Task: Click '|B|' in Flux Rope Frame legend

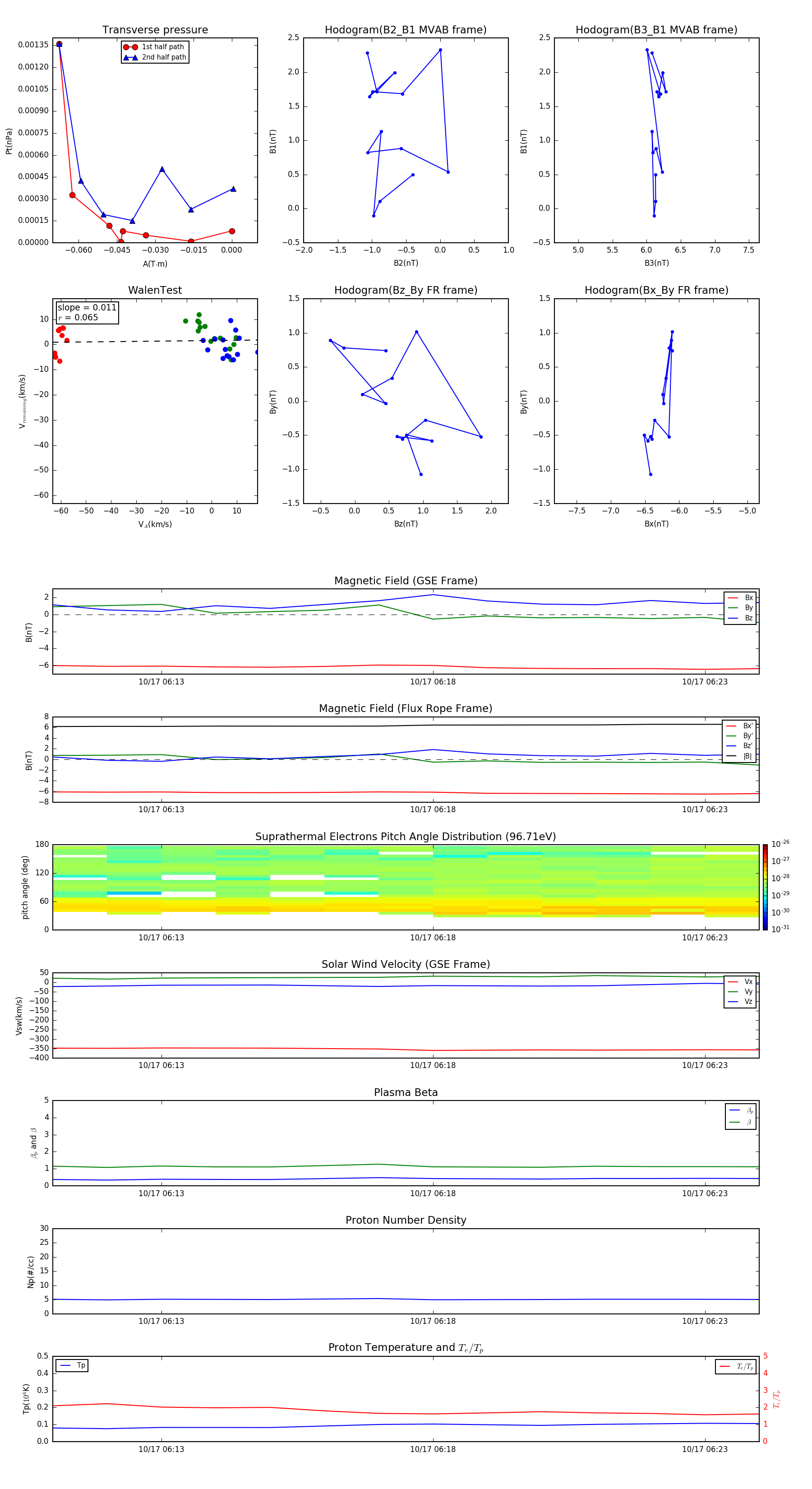Action: [739, 756]
